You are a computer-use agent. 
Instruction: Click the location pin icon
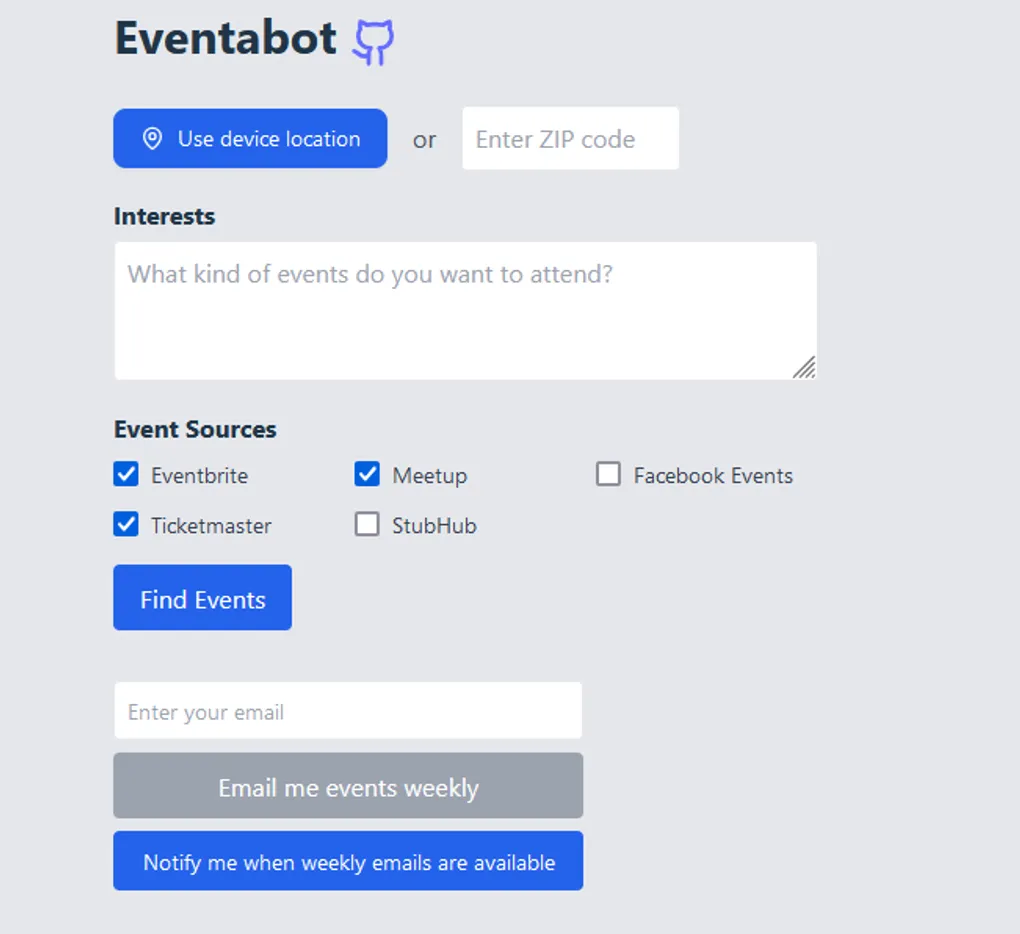coord(152,139)
